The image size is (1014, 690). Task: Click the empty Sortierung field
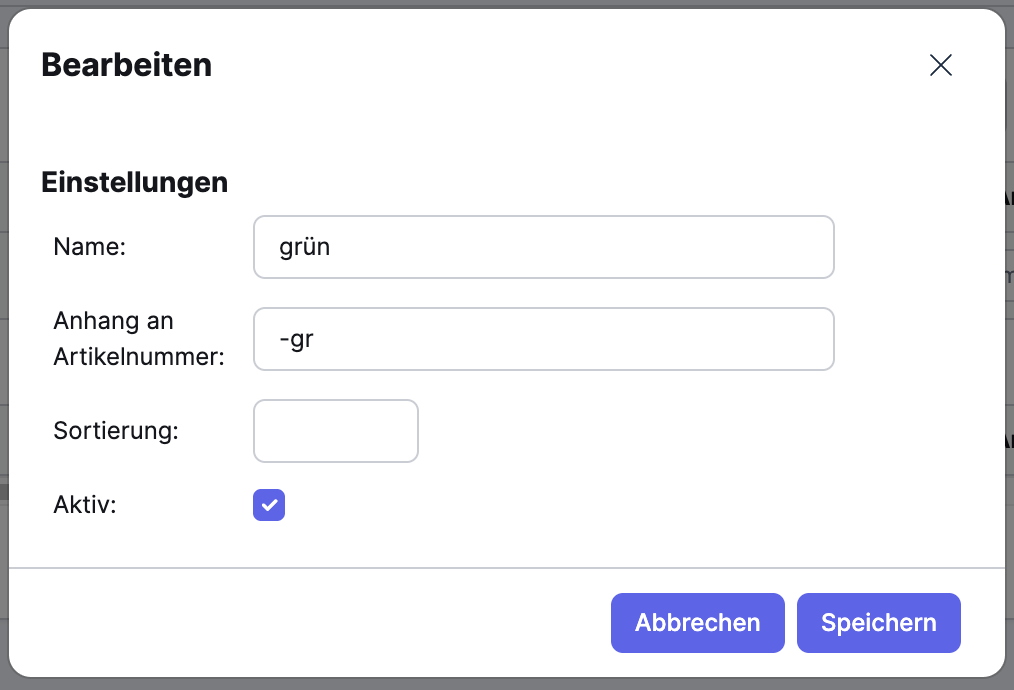335,431
